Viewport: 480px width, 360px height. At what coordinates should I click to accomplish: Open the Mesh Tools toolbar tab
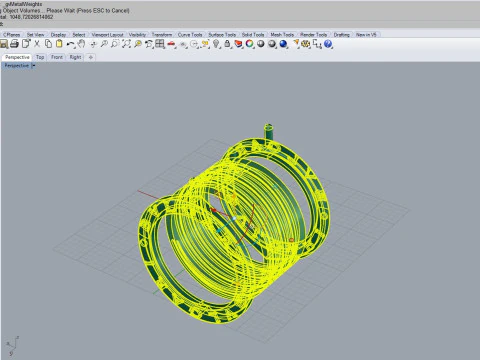[x=282, y=35]
